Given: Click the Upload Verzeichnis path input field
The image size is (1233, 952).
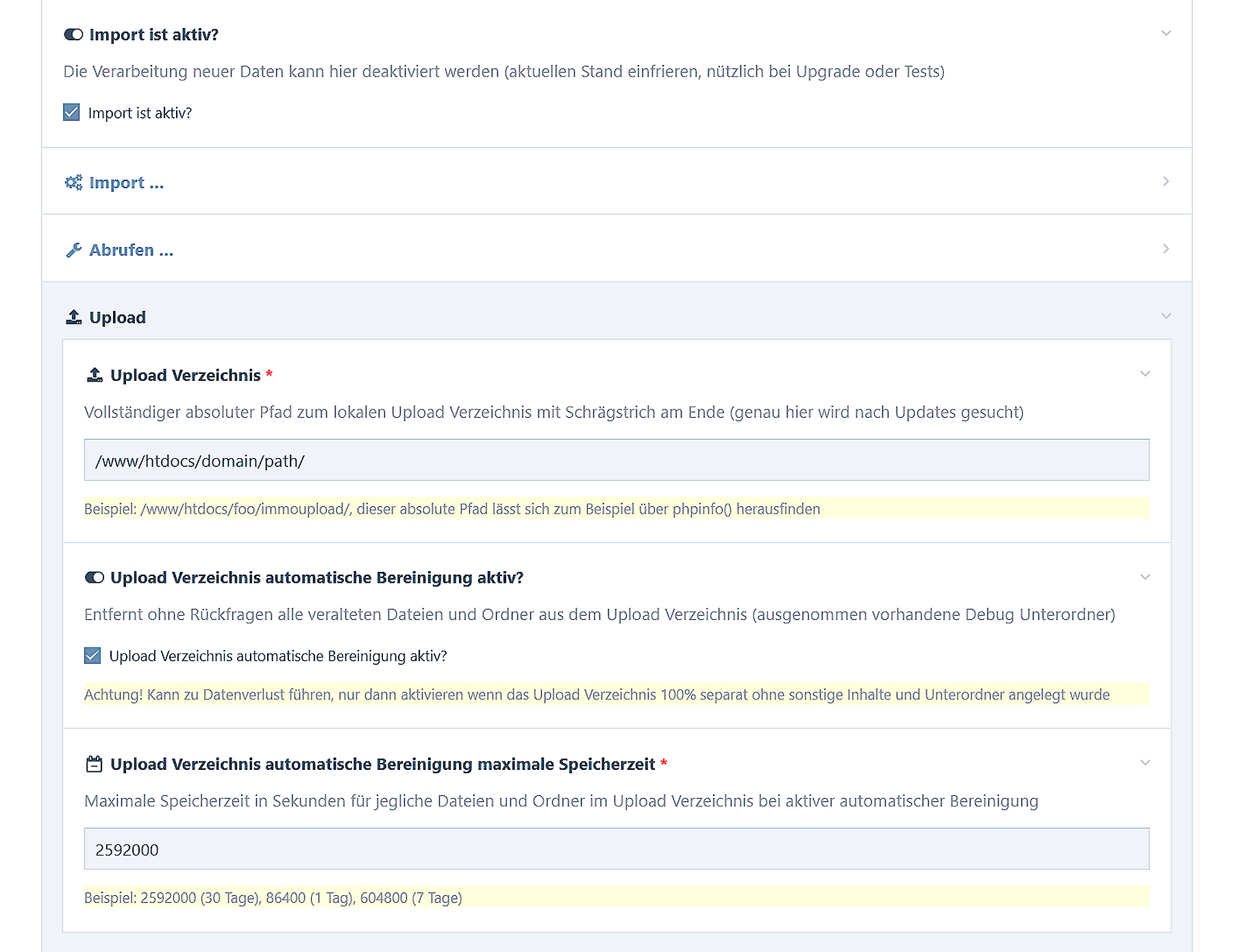Looking at the screenshot, I should click(x=616, y=460).
